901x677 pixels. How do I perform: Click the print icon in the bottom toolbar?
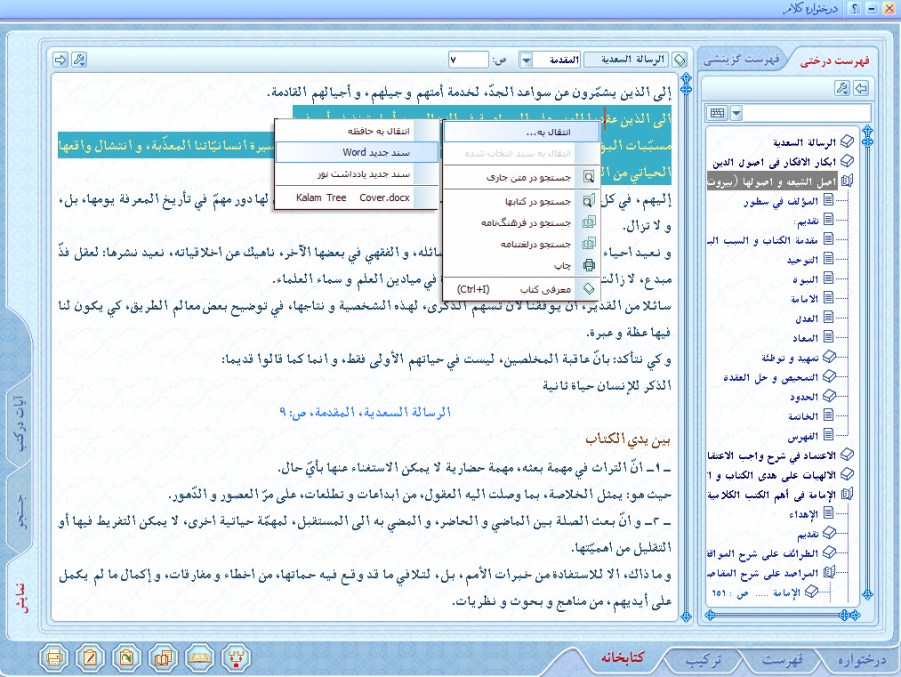(55, 658)
